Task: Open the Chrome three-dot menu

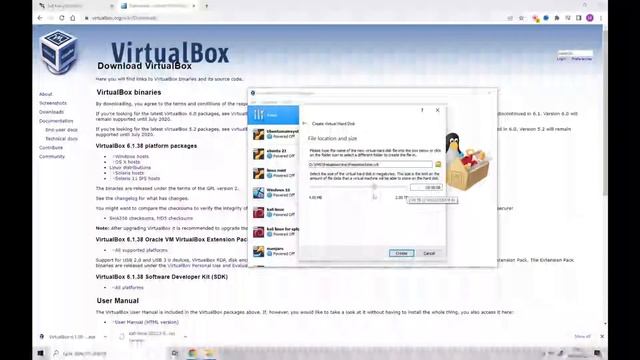Action: pyautogui.click(x=601, y=18)
